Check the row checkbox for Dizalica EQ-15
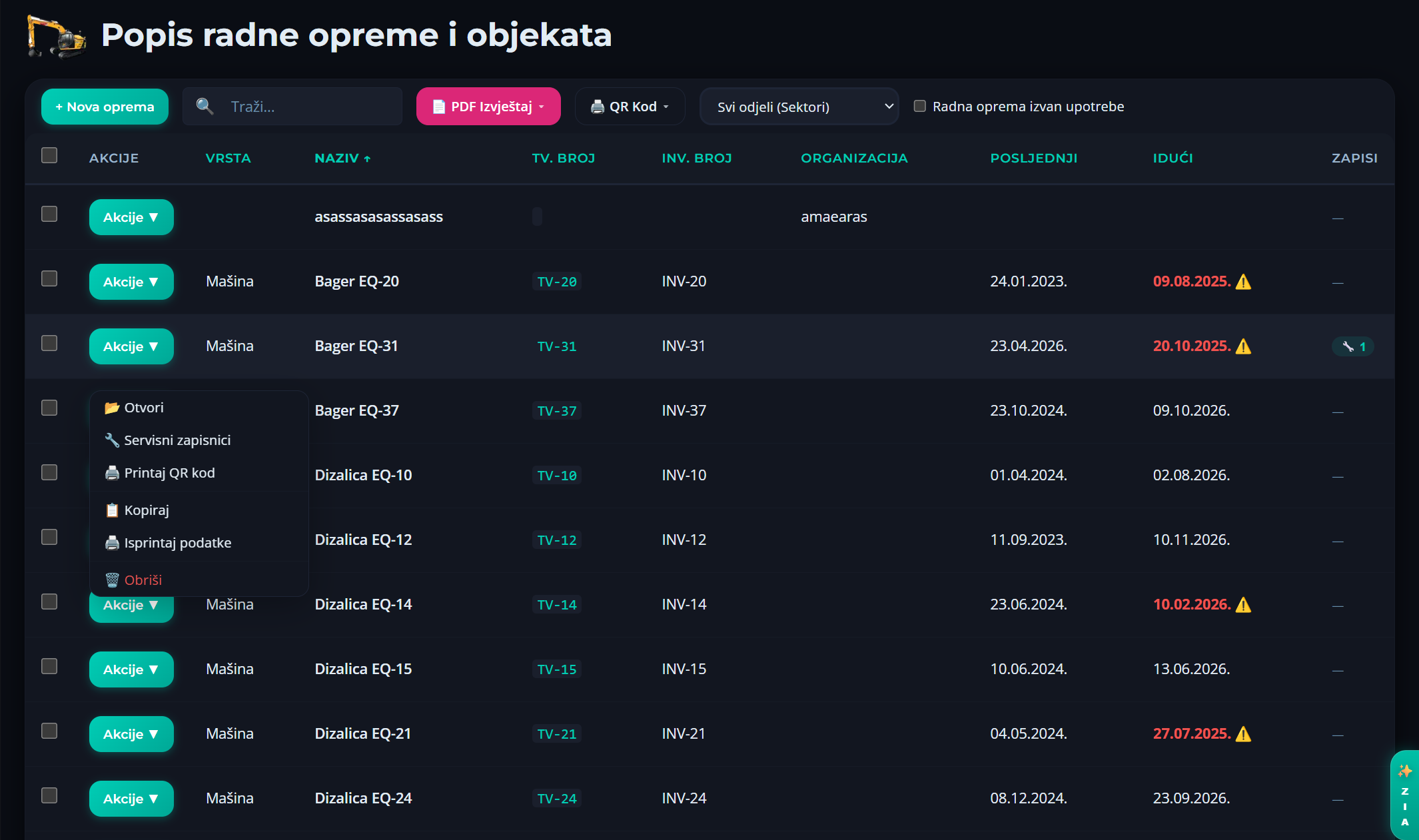 49,666
